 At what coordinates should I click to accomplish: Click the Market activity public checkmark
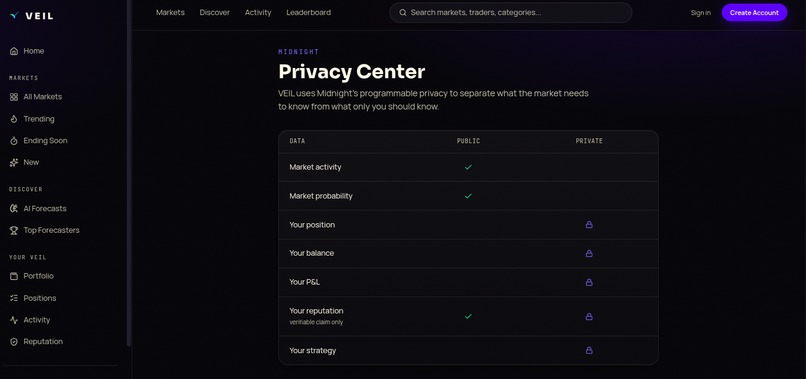pyautogui.click(x=468, y=167)
